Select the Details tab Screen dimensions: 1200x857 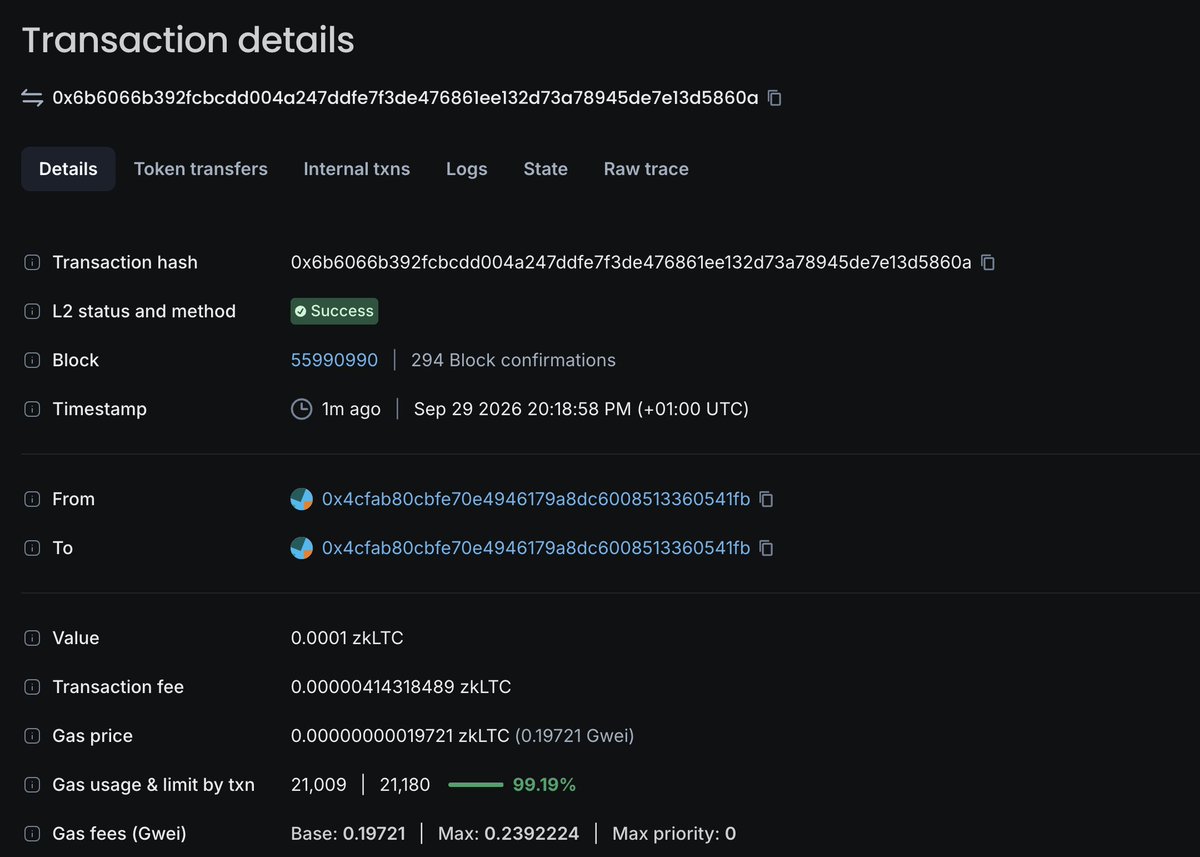coord(68,169)
